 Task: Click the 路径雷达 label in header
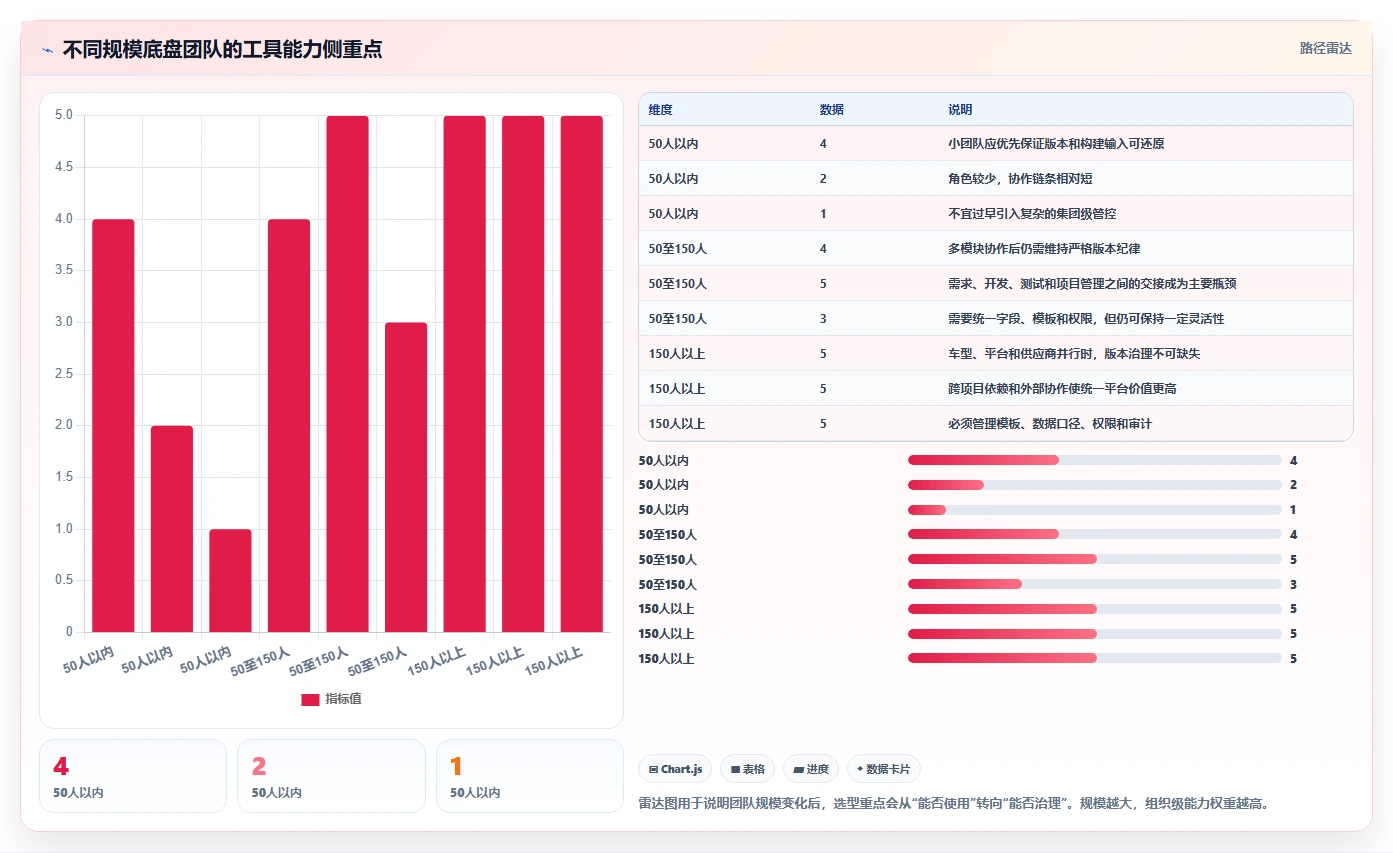[1325, 48]
